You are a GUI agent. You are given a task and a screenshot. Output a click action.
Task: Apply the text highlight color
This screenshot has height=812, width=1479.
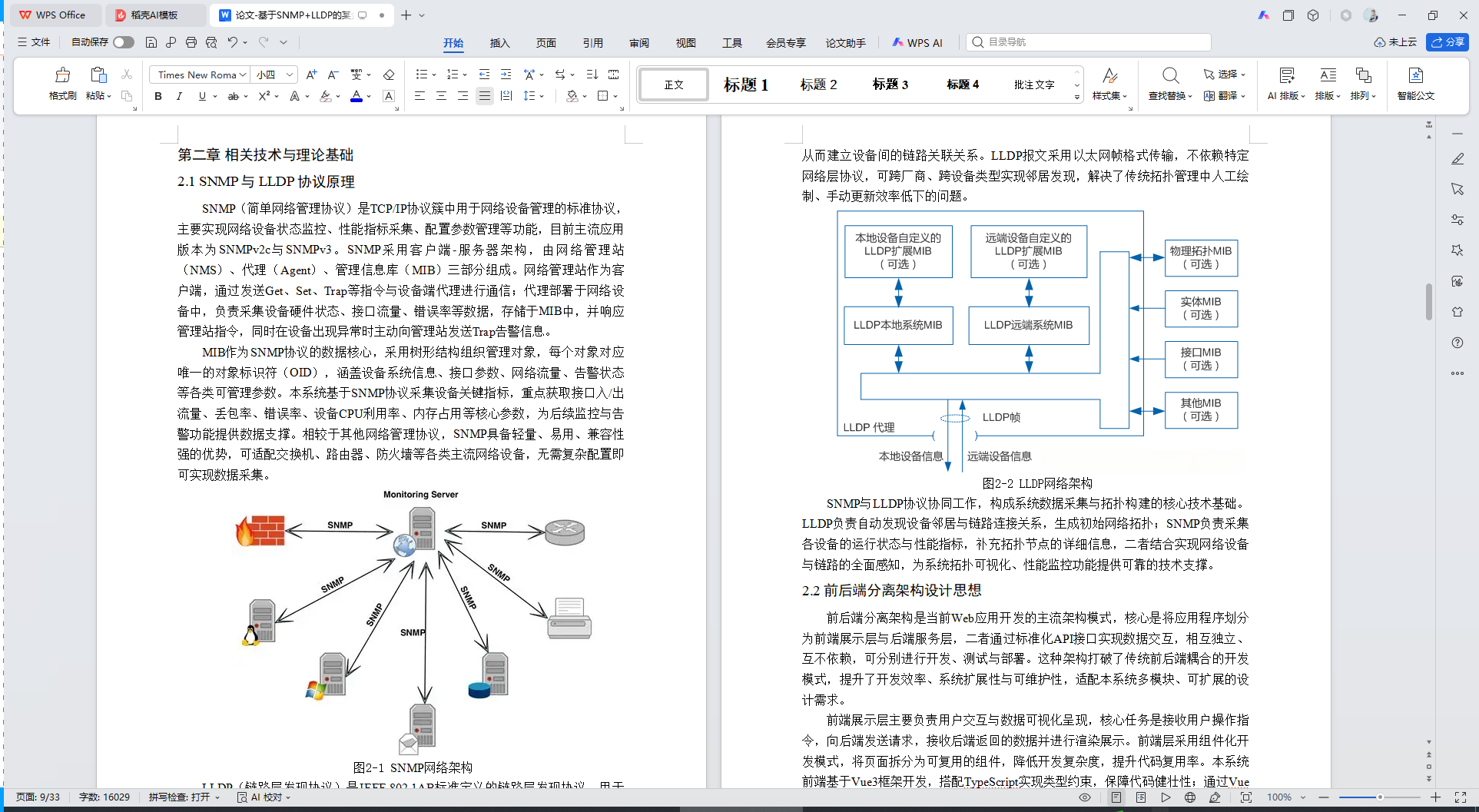(x=326, y=96)
